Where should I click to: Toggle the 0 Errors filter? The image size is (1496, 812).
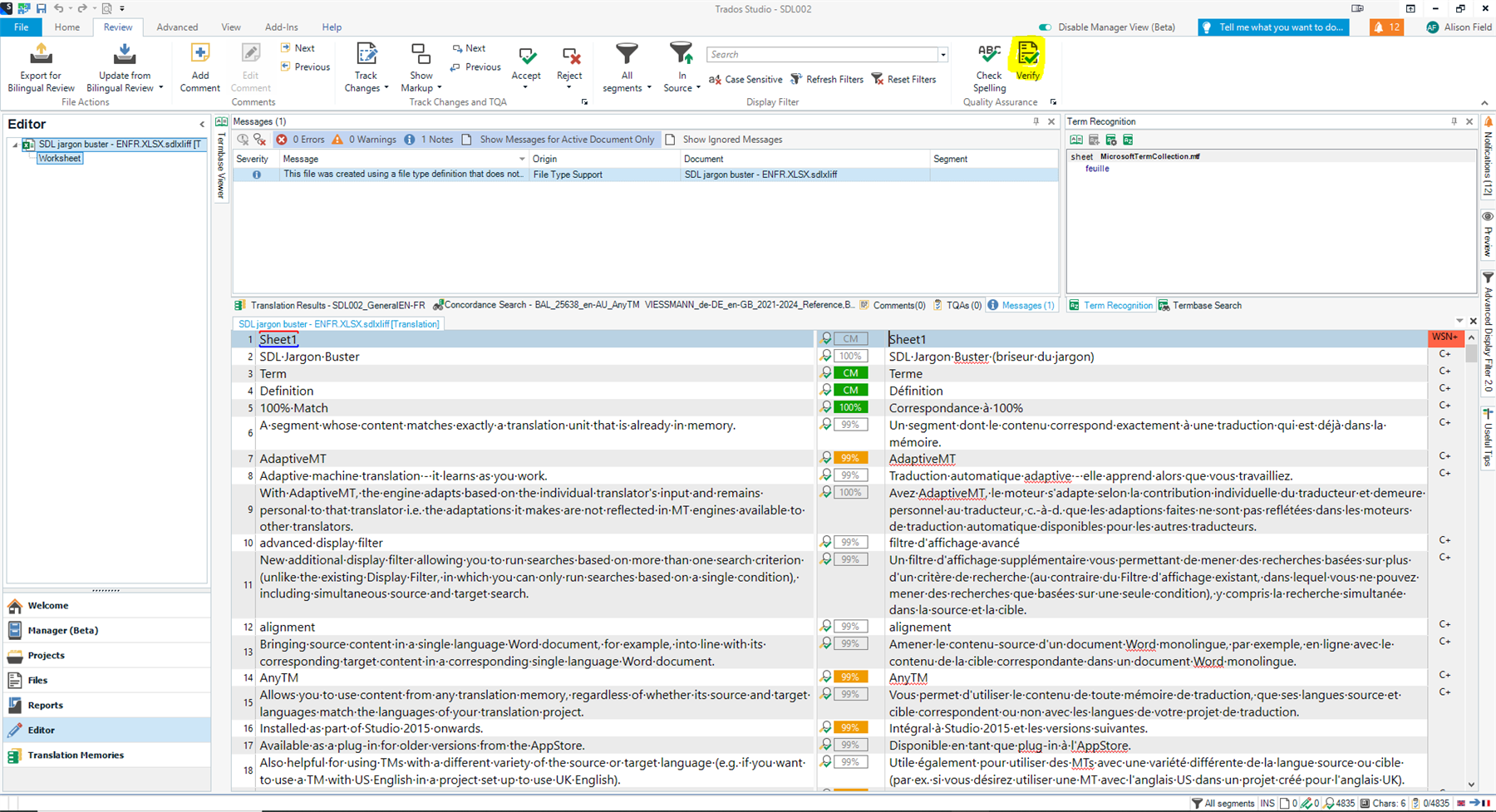click(301, 140)
